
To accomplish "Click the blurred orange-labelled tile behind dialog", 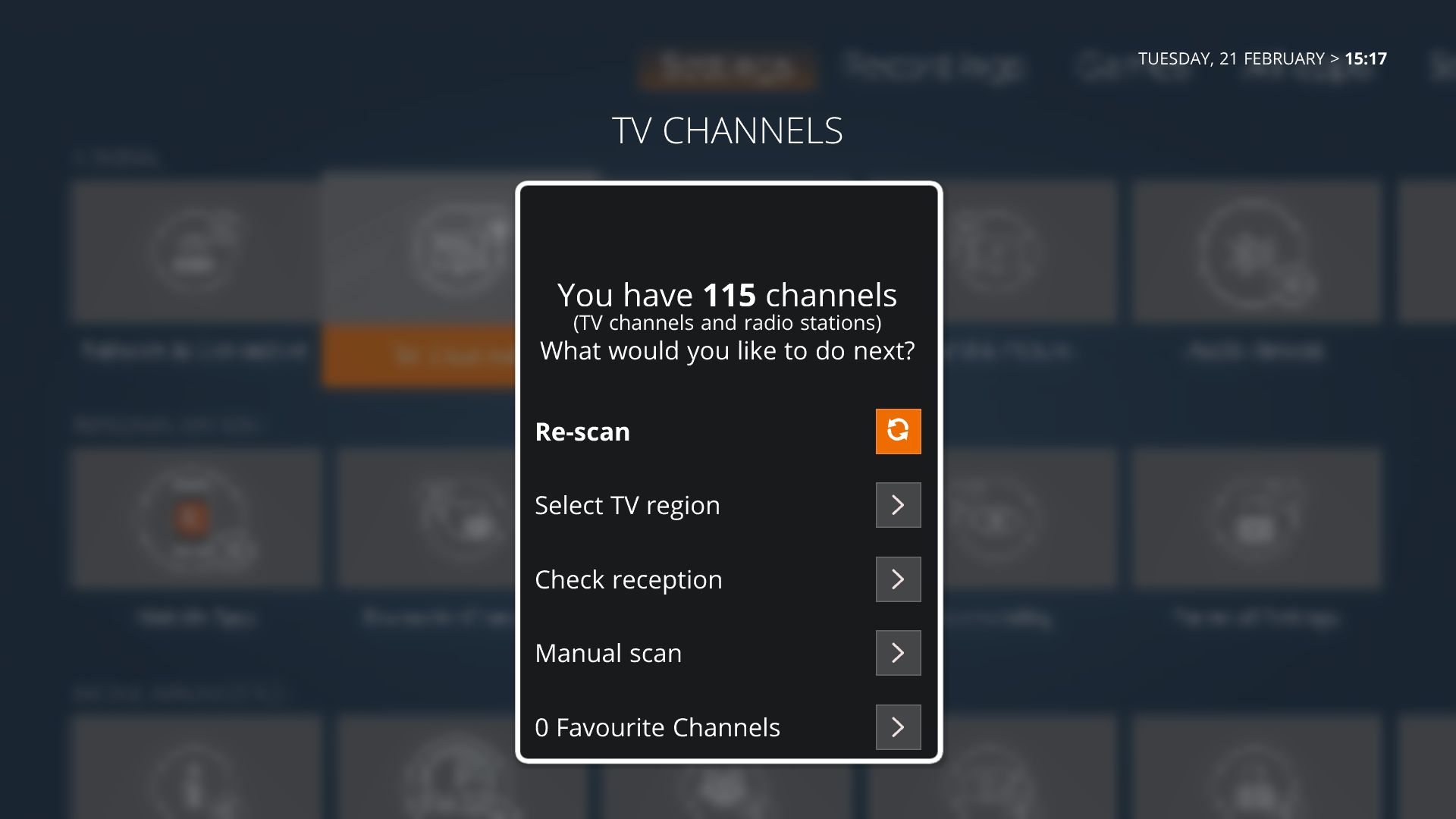I will 419,281.
